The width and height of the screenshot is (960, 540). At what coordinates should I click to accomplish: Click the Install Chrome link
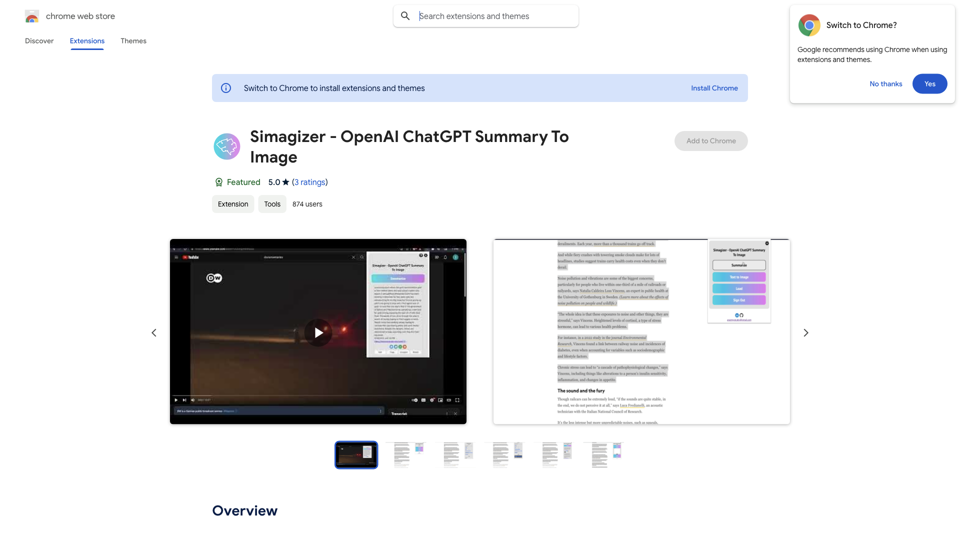point(714,88)
